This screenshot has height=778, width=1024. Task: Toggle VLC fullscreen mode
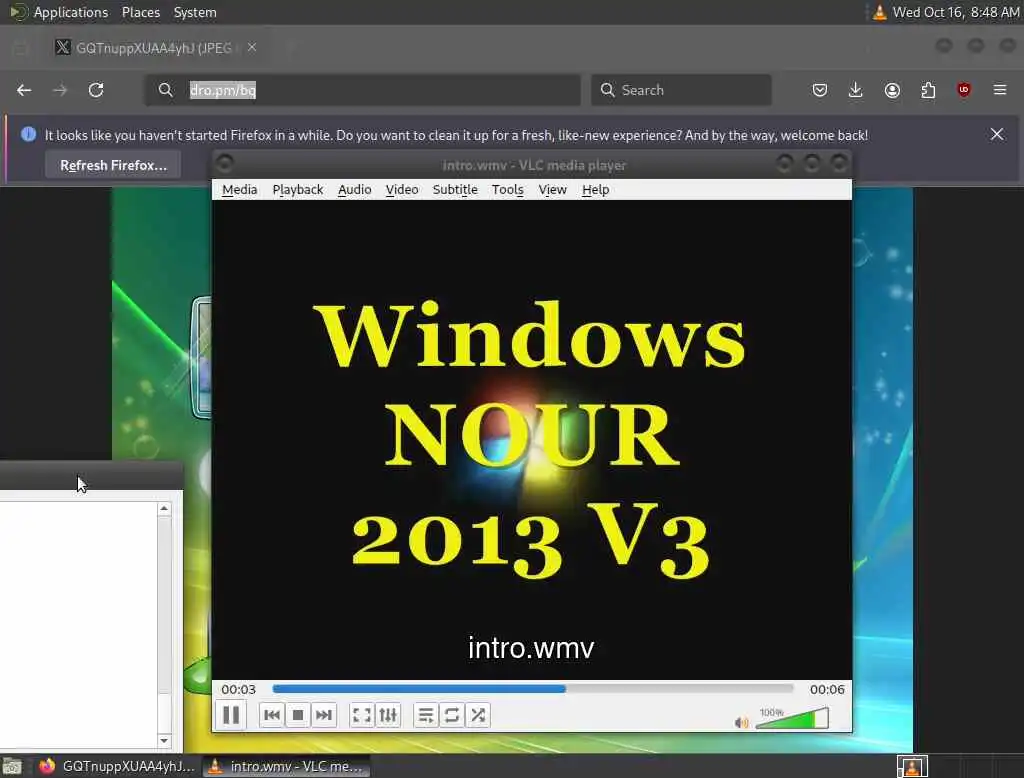(362, 715)
